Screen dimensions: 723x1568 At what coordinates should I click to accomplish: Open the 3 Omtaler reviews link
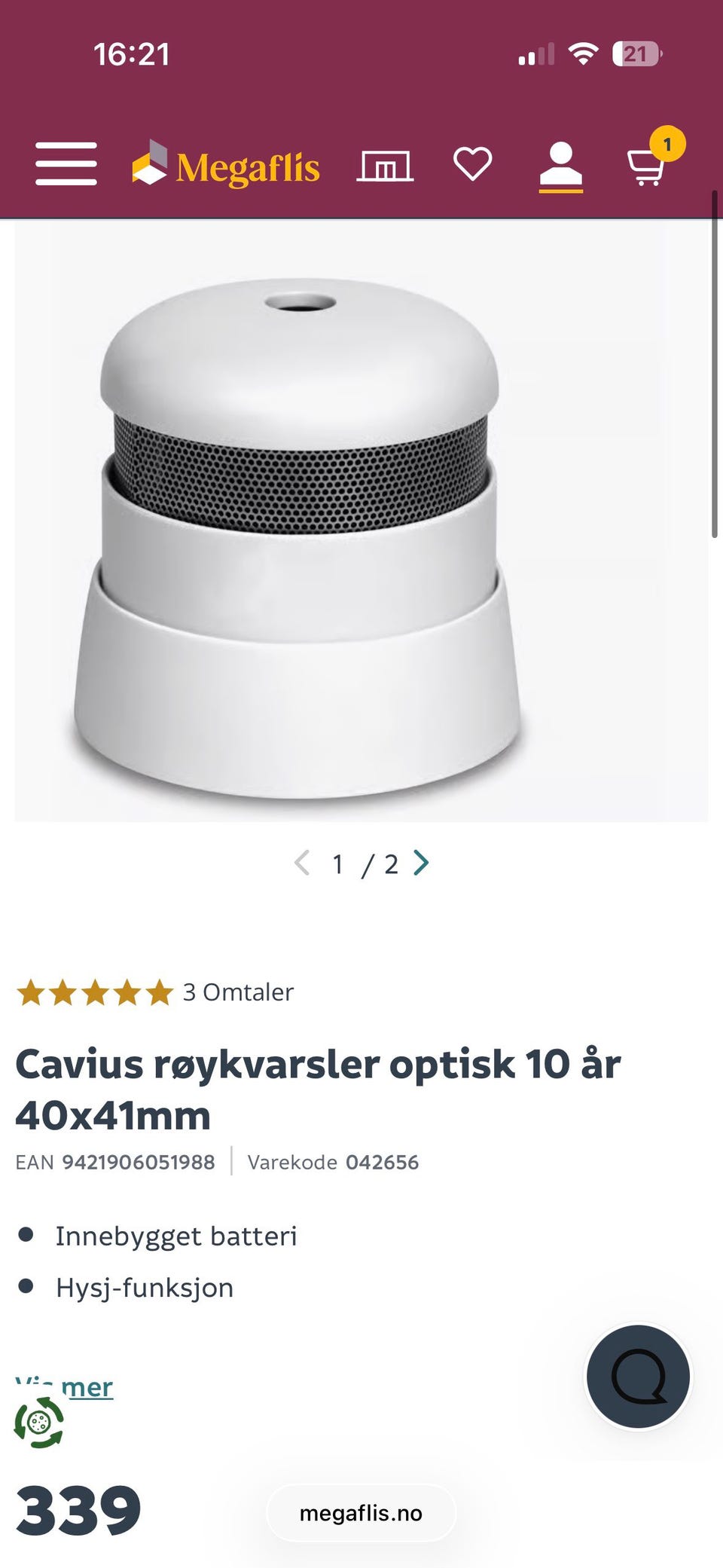(x=238, y=992)
